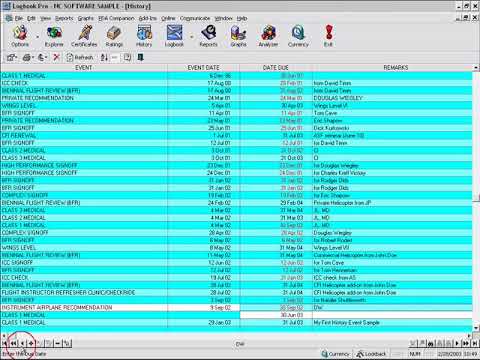Image resolution: width=480 pixels, height=360 pixels.
Task: Click the minus delete record navigator button
Action: coord(58,343)
